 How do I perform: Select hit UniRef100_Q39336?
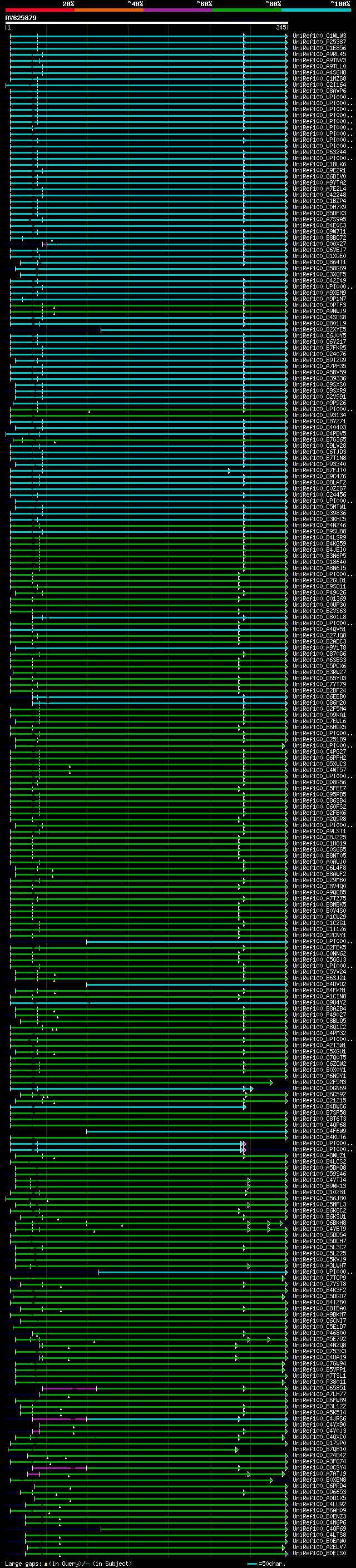pos(319,378)
